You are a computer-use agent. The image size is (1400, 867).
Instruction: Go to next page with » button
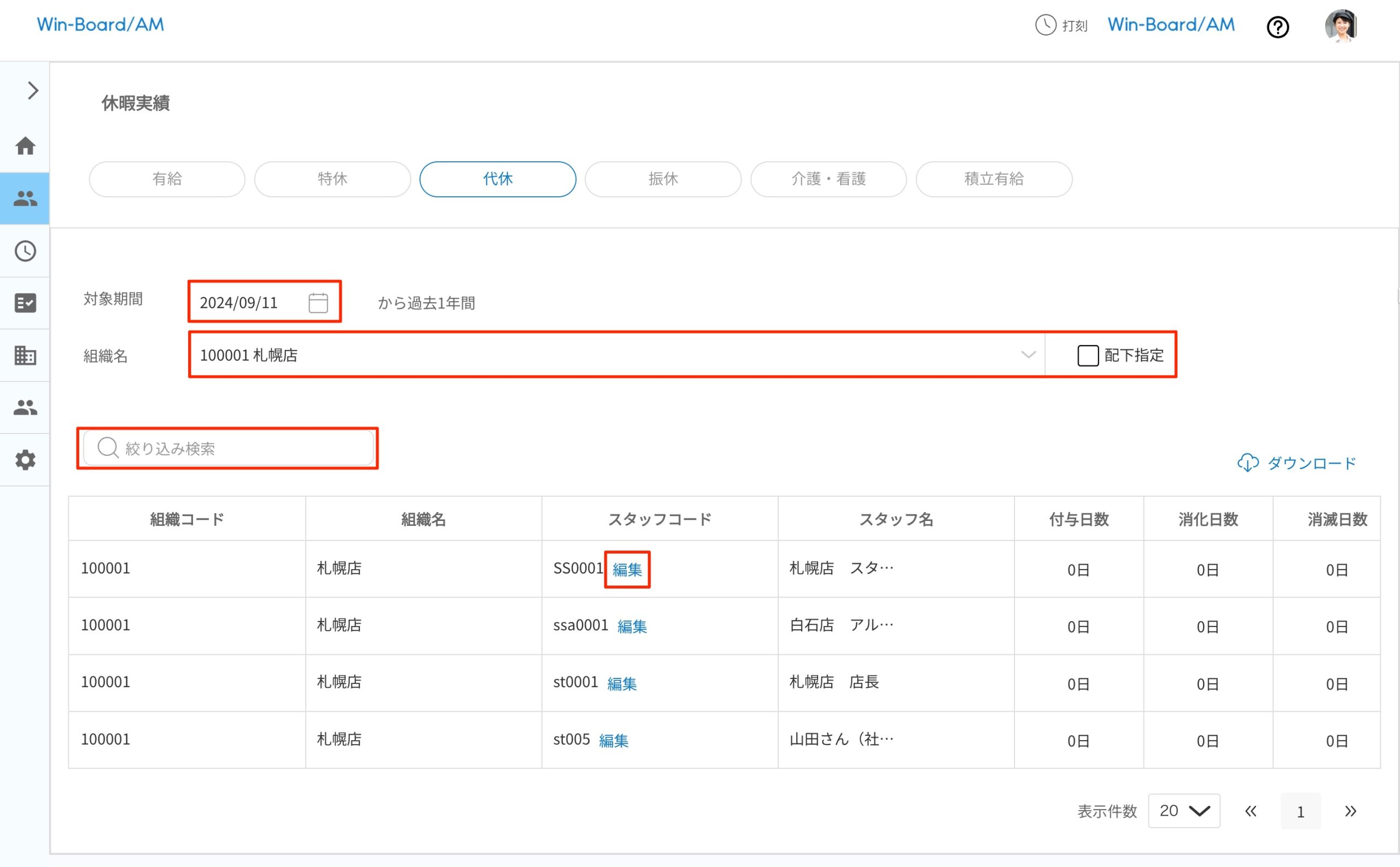tap(1350, 811)
